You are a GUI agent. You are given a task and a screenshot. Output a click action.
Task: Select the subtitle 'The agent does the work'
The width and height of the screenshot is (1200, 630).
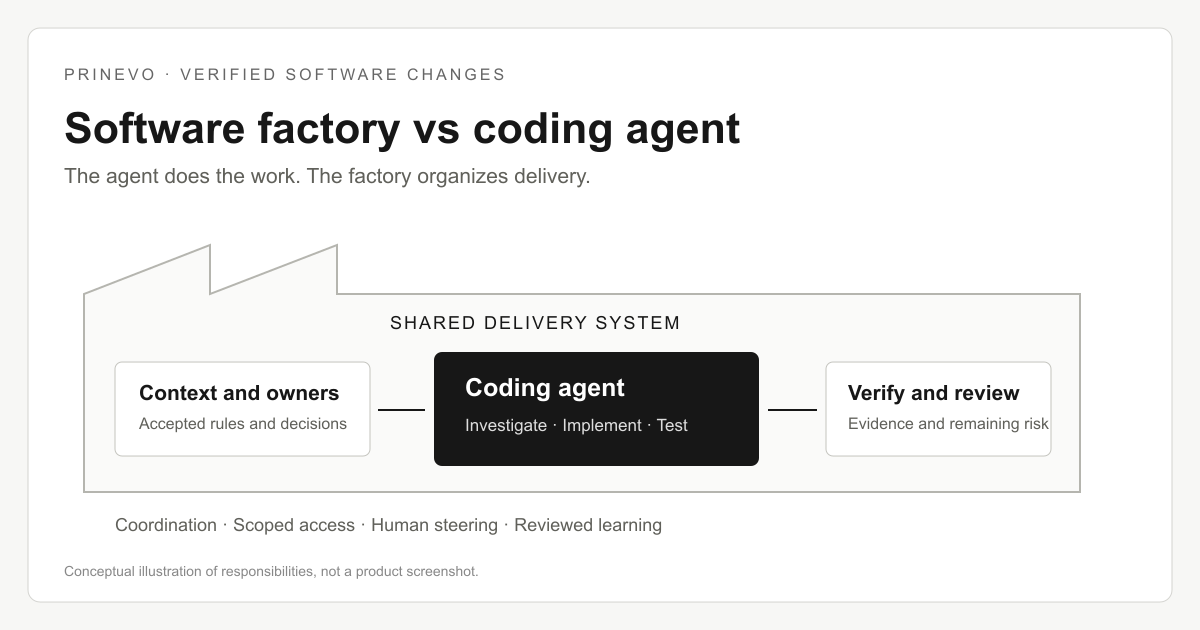tap(182, 177)
